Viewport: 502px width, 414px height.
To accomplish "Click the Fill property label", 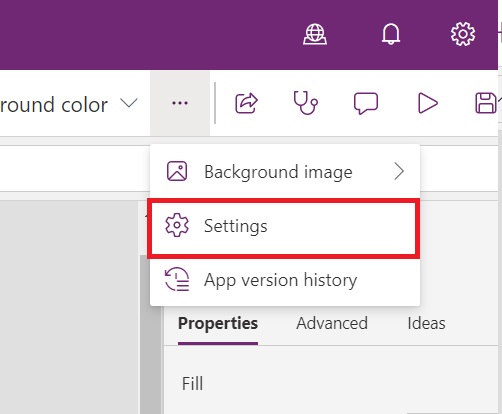I will point(192,383).
